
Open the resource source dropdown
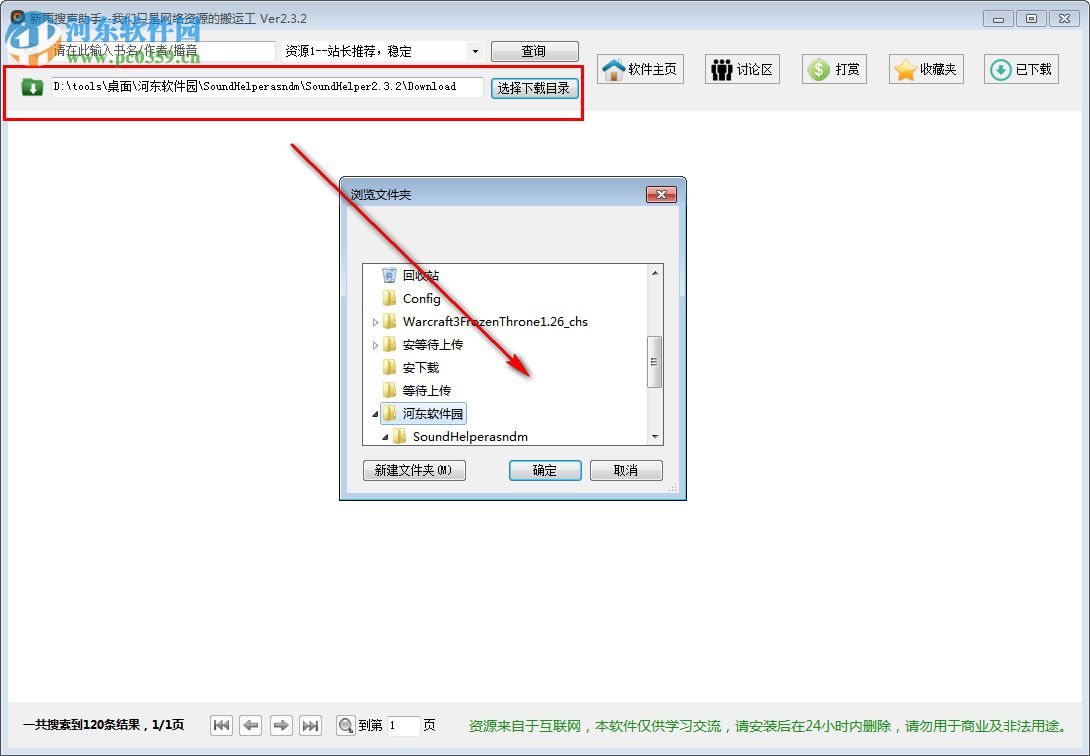[475, 51]
